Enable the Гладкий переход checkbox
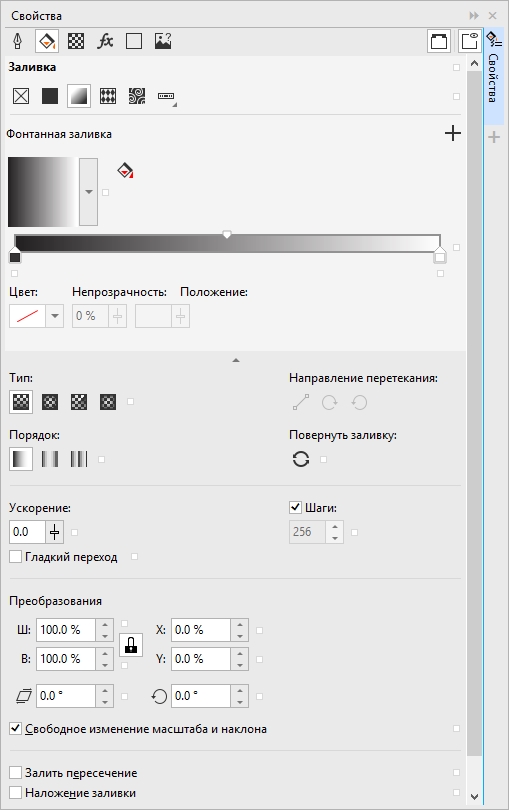 coord(16,557)
